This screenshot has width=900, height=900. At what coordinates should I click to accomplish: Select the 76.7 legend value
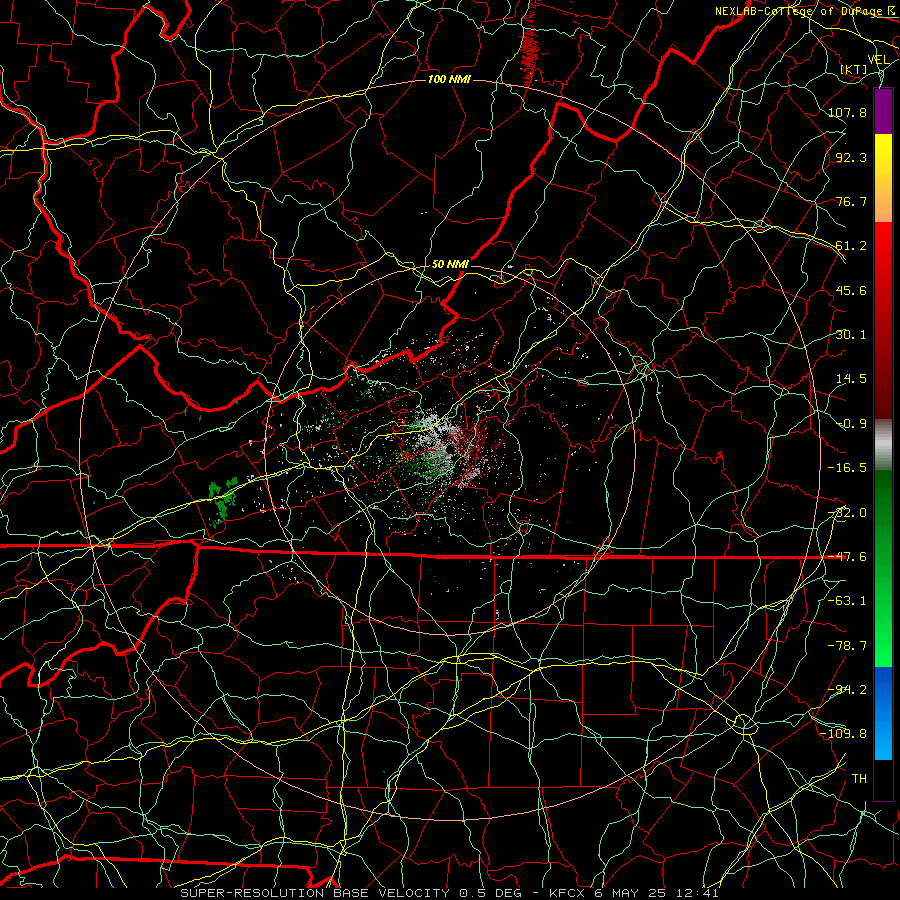point(851,201)
